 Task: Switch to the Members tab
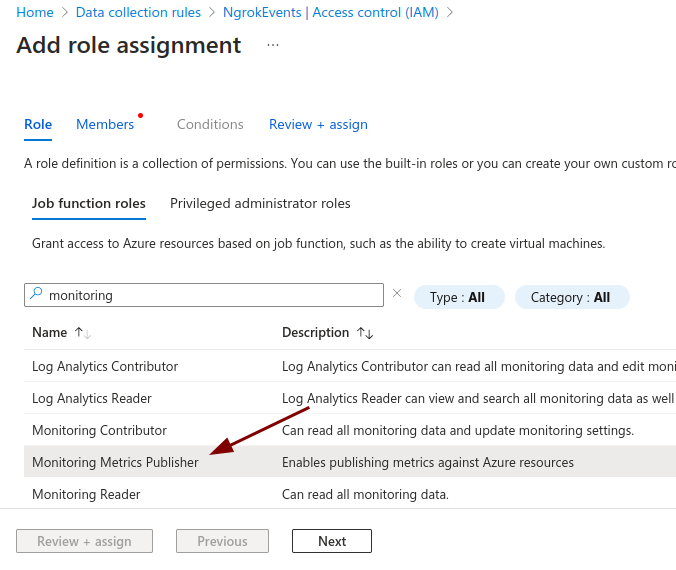click(x=105, y=124)
